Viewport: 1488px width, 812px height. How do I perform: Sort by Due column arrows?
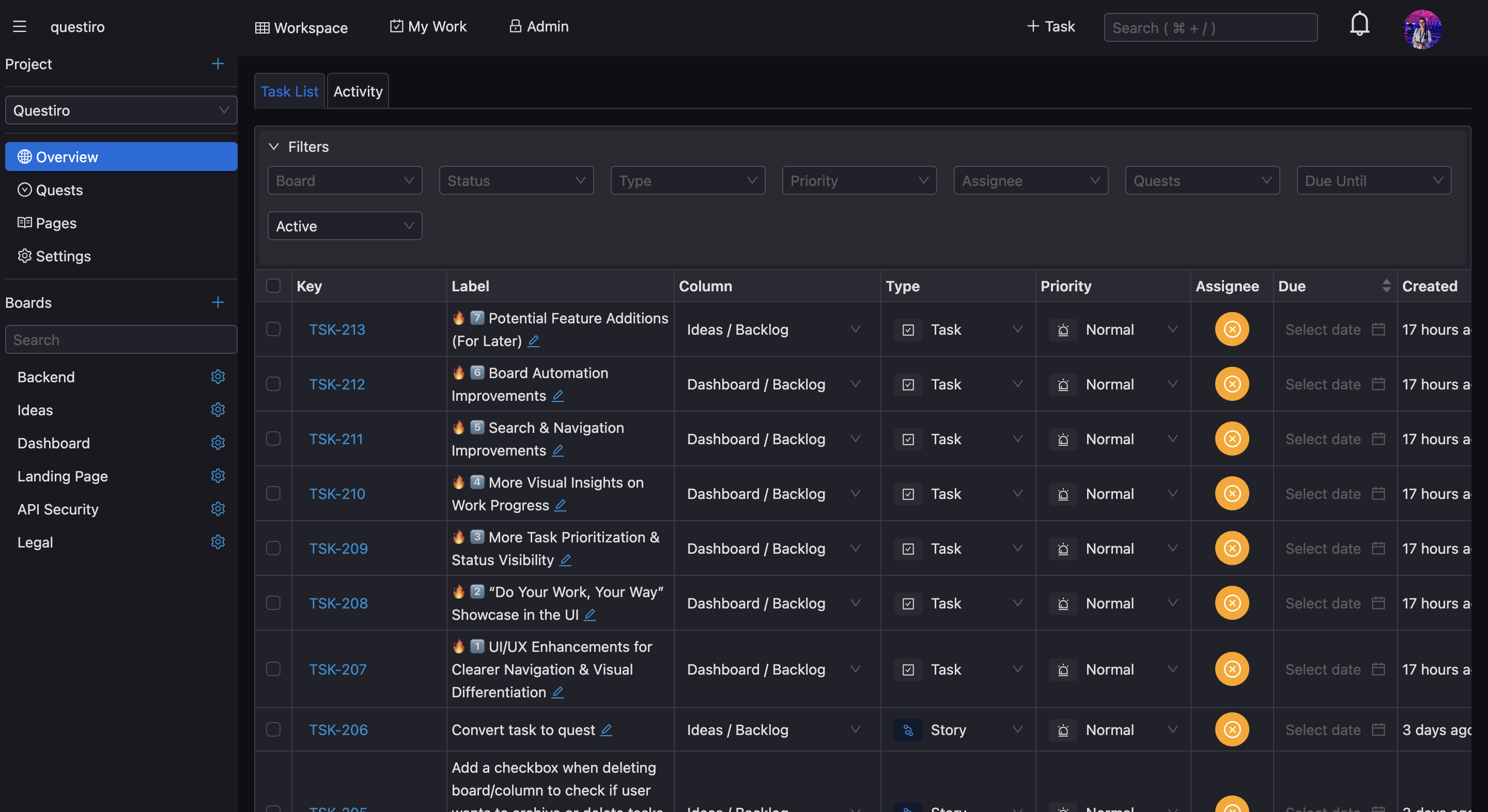(x=1386, y=285)
